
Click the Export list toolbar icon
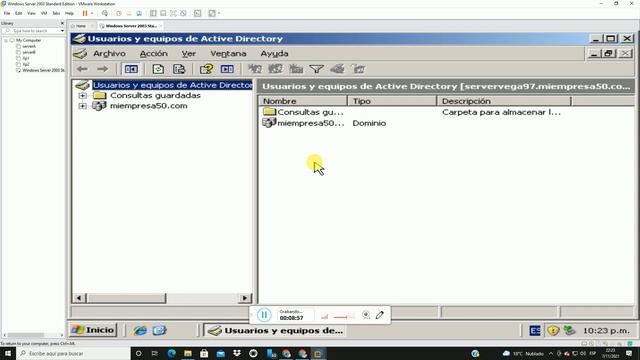coord(179,69)
